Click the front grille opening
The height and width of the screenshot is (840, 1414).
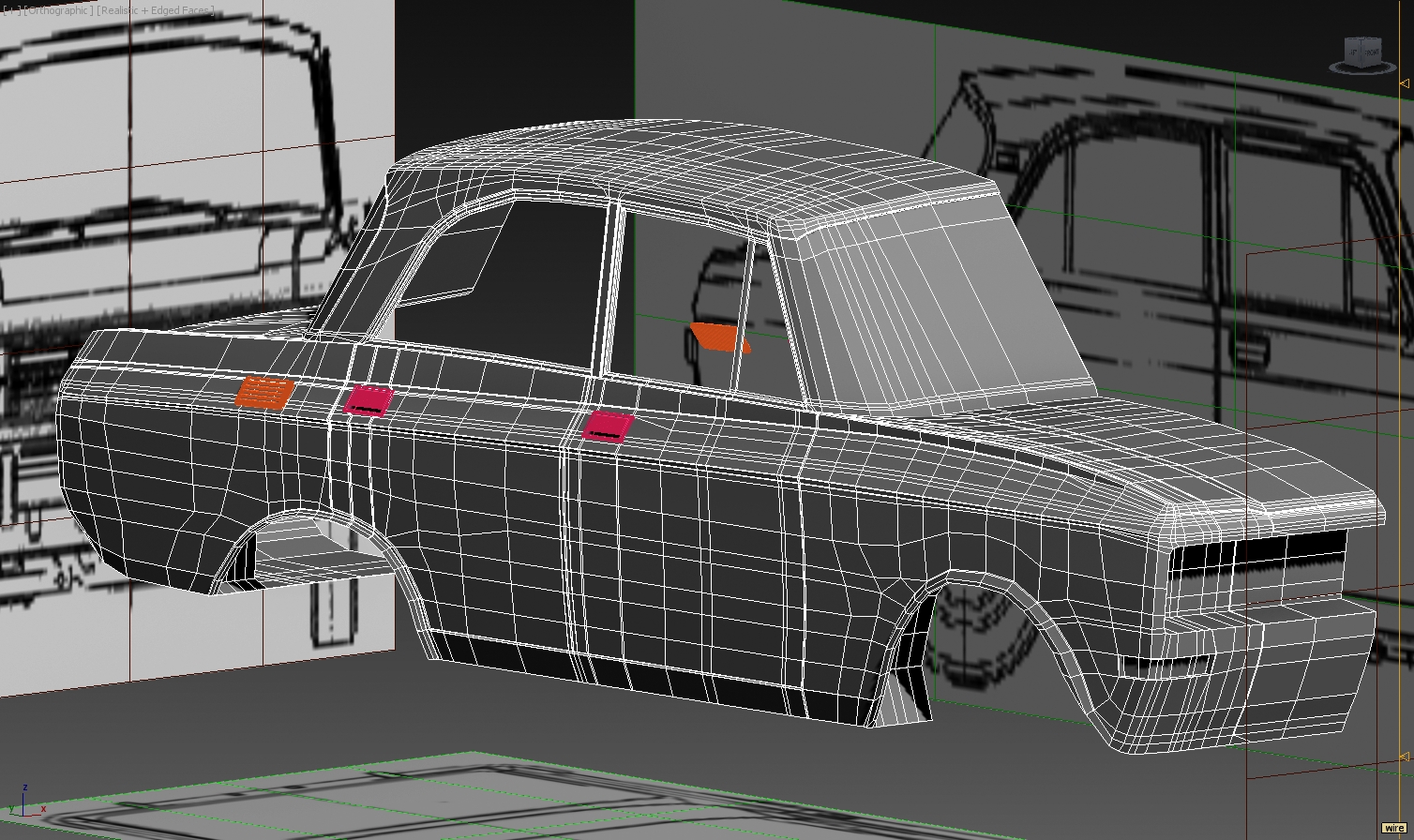(1256, 555)
